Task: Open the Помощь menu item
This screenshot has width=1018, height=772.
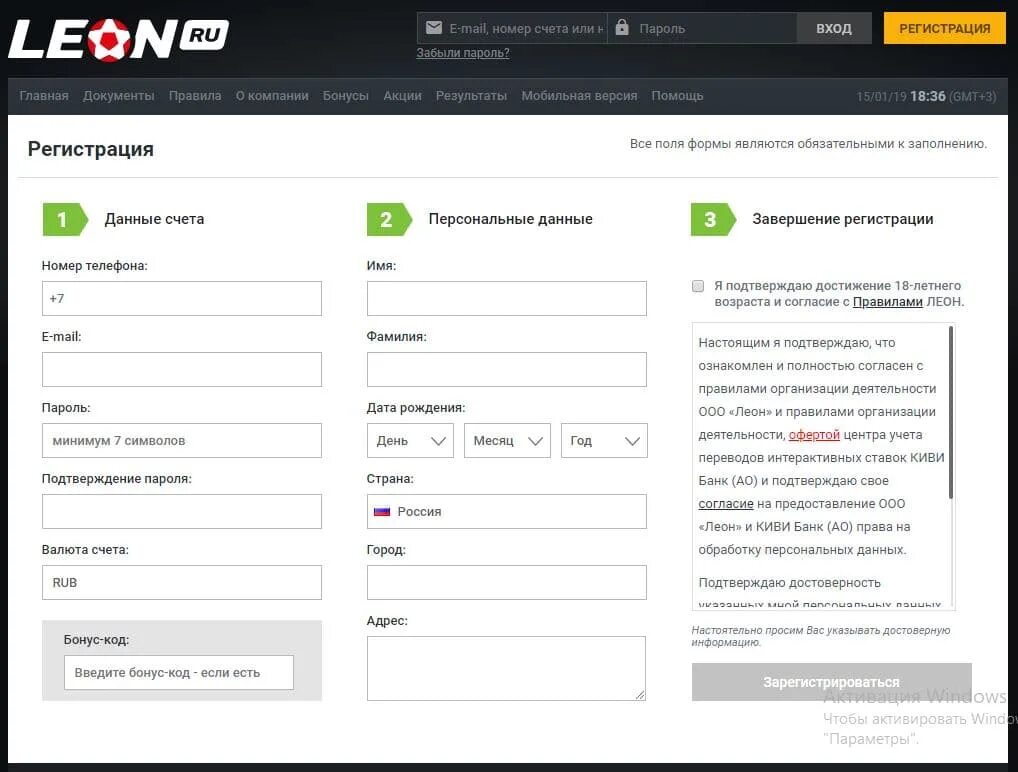Action: tap(677, 95)
